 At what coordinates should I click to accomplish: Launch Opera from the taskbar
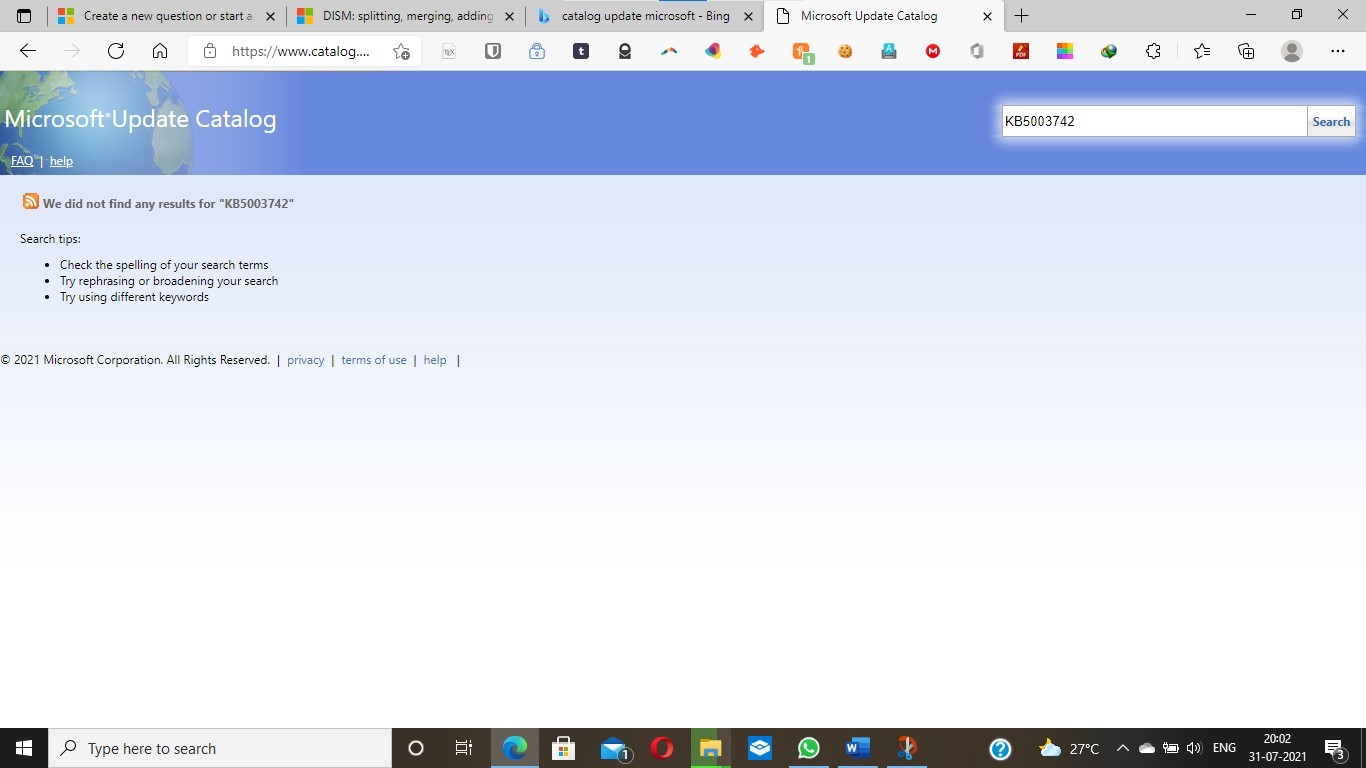point(661,748)
